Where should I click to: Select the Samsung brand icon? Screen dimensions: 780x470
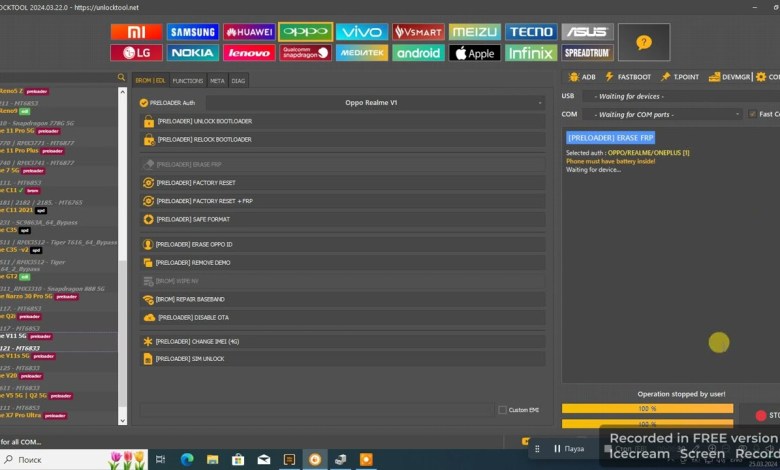(x=192, y=32)
